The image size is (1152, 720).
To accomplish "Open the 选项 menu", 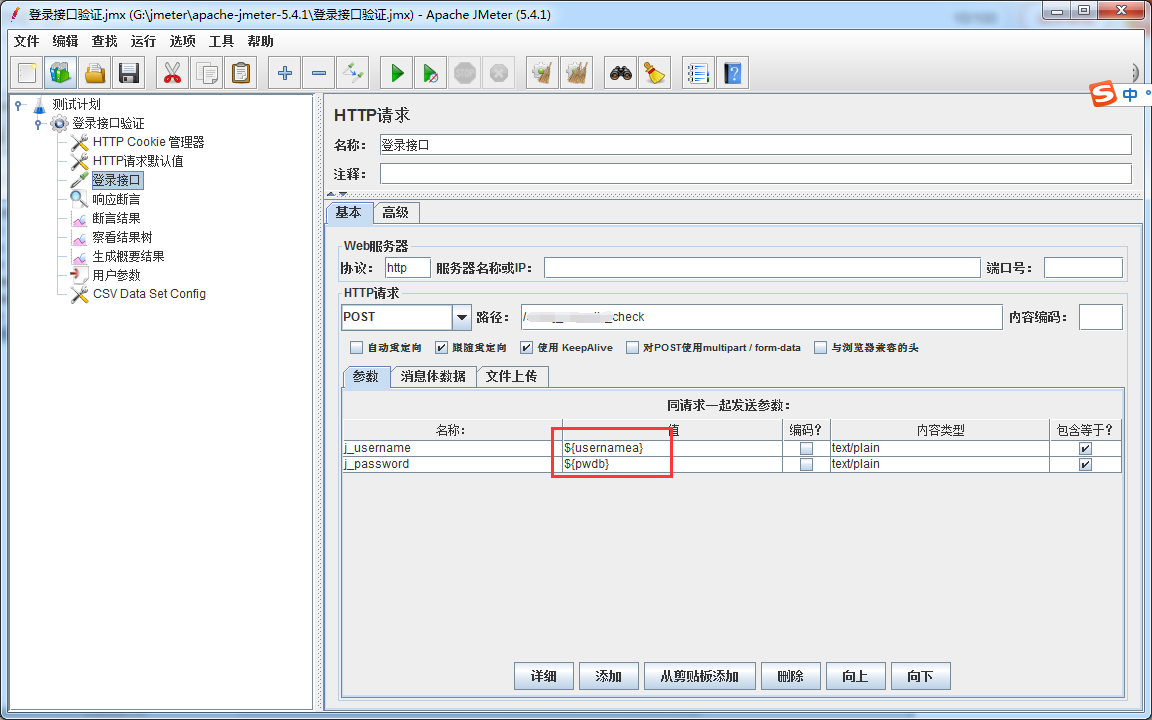I will [182, 41].
